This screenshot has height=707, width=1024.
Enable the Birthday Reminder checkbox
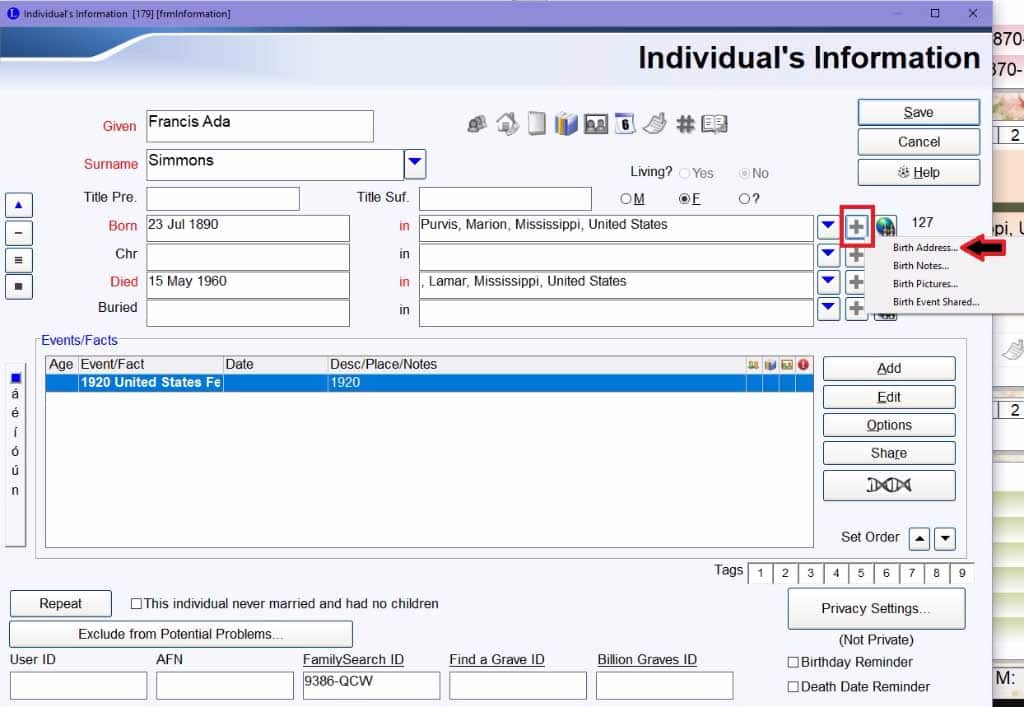(x=793, y=663)
